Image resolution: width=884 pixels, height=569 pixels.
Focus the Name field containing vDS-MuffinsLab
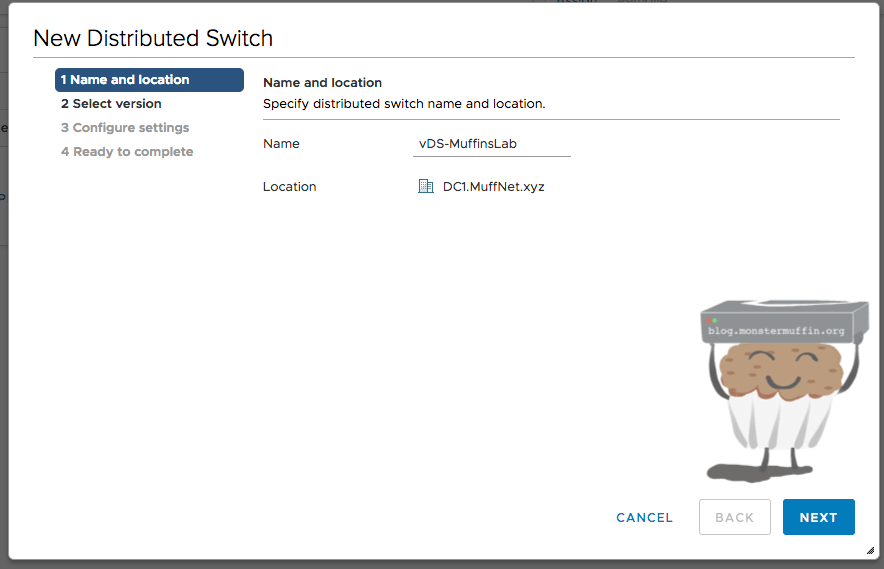(x=491, y=144)
